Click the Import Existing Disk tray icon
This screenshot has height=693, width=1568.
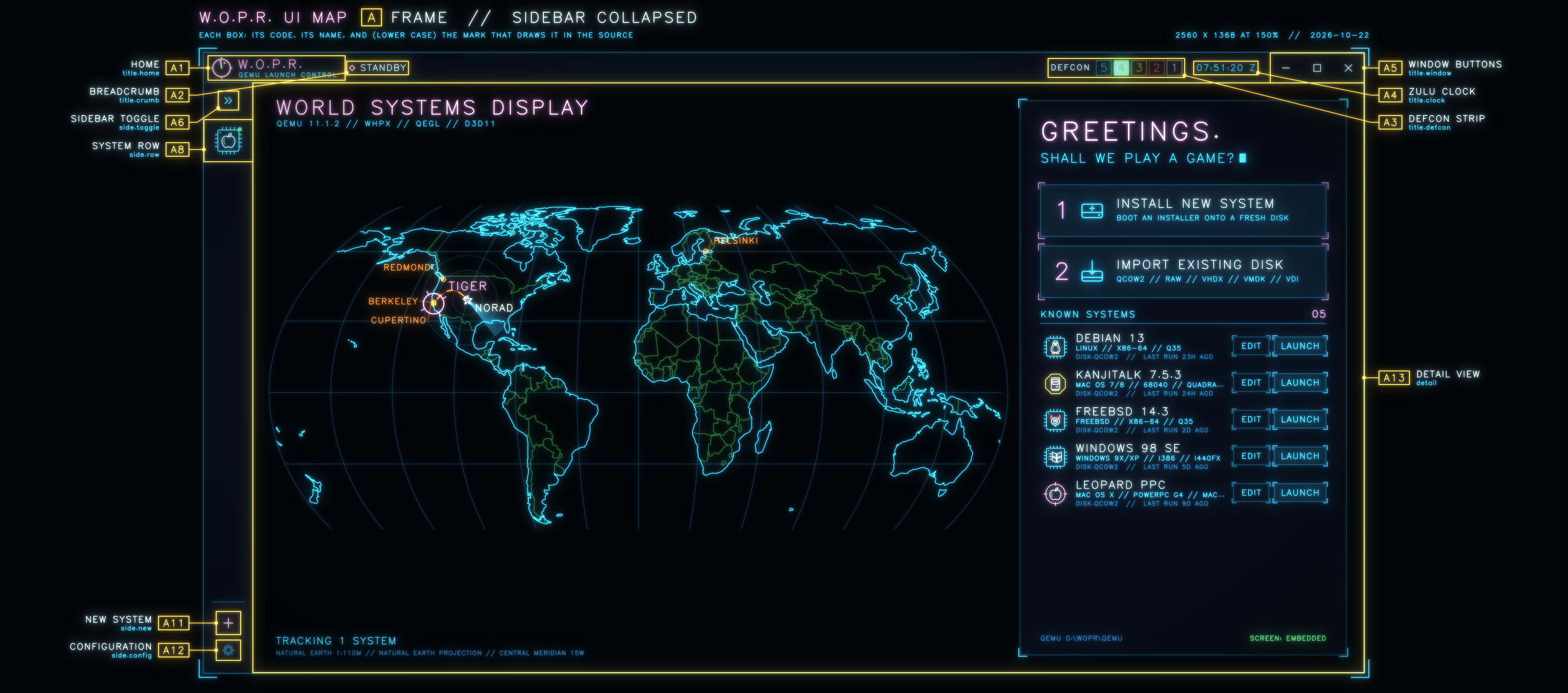[1092, 271]
